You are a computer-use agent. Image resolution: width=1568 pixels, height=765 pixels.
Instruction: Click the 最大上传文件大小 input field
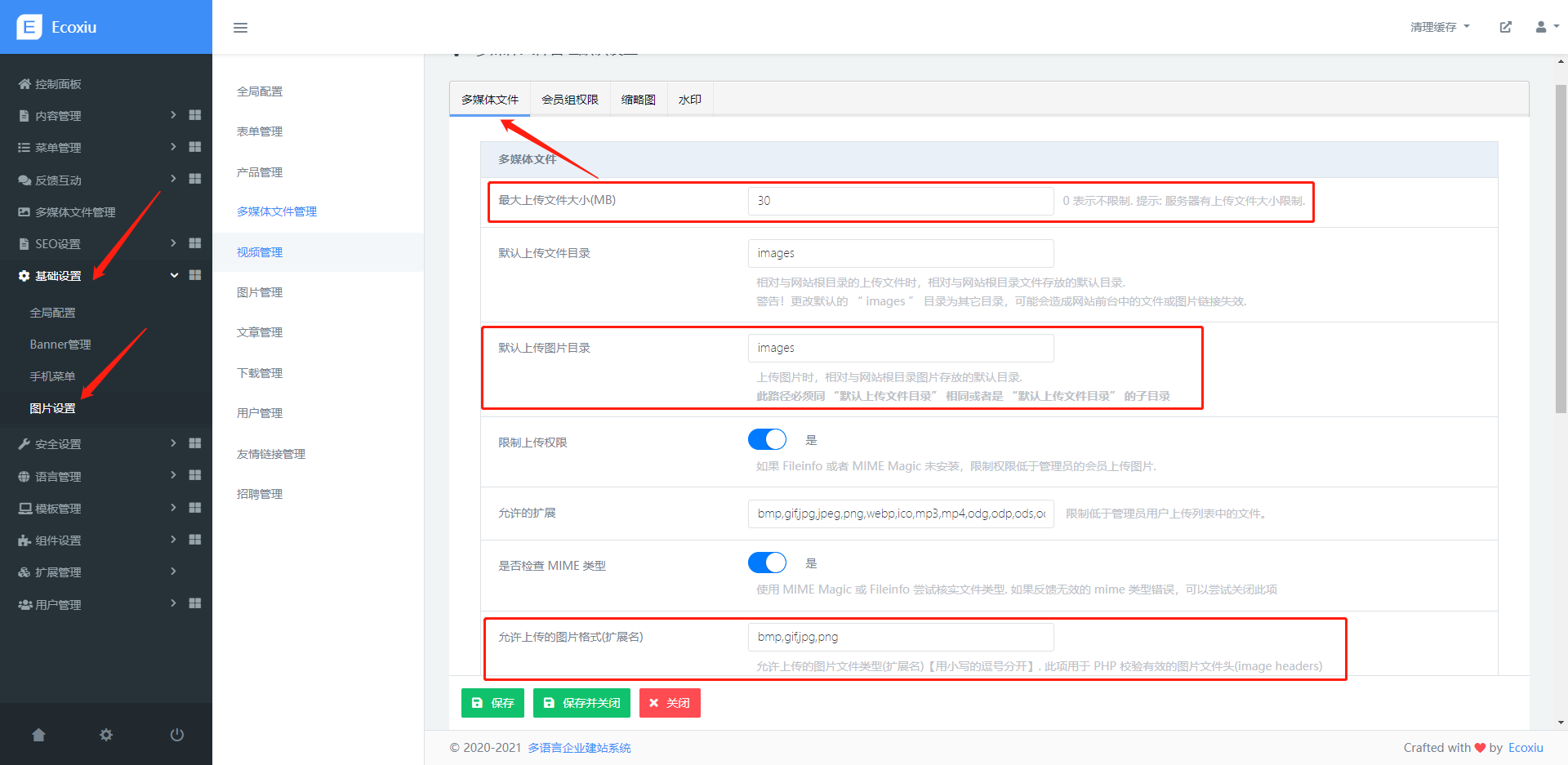tap(900, 201)
